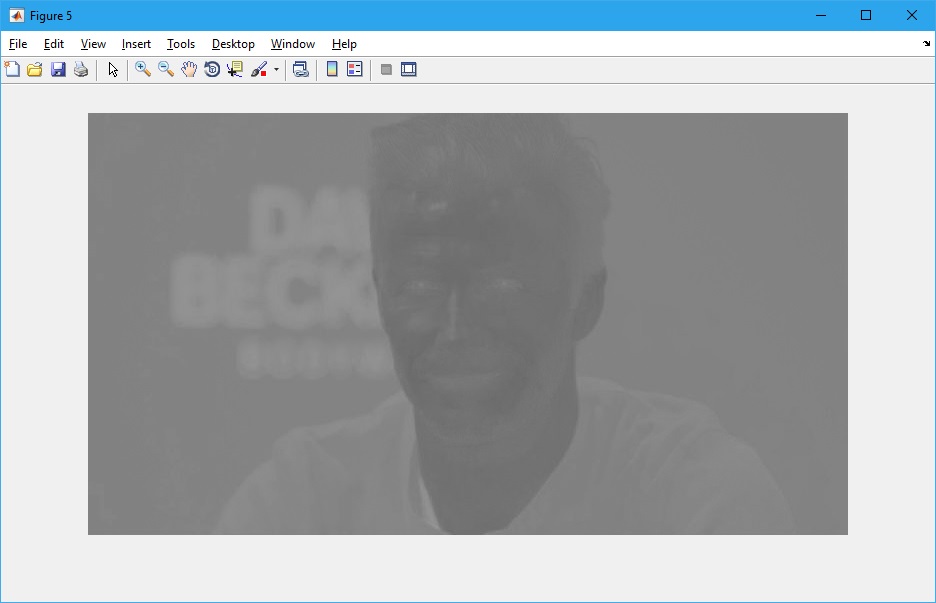This screenshot has width=936, height=603.
Task: Save the figure using the floppy disk icon
Action: click(x=58, y=69)
